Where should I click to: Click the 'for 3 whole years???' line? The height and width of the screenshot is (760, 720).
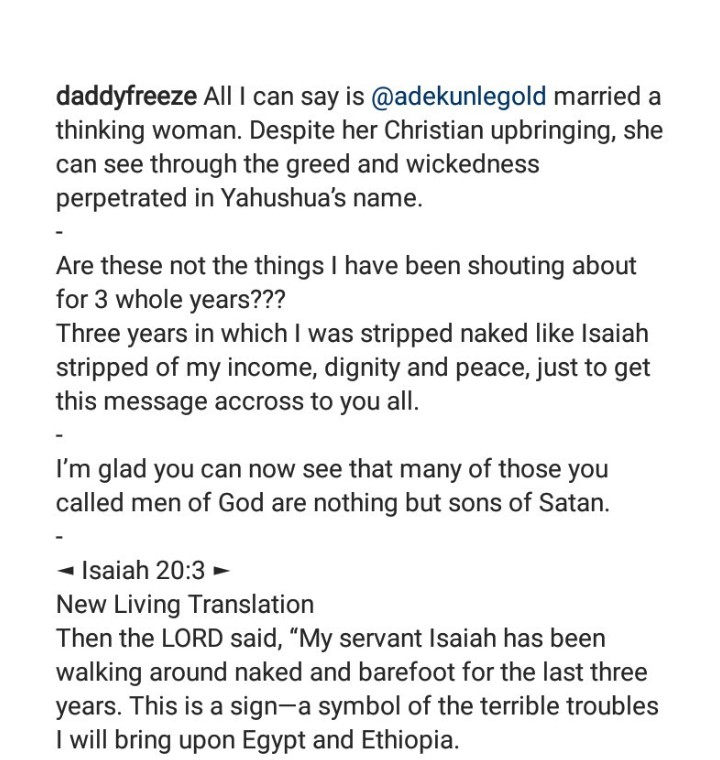171,300
